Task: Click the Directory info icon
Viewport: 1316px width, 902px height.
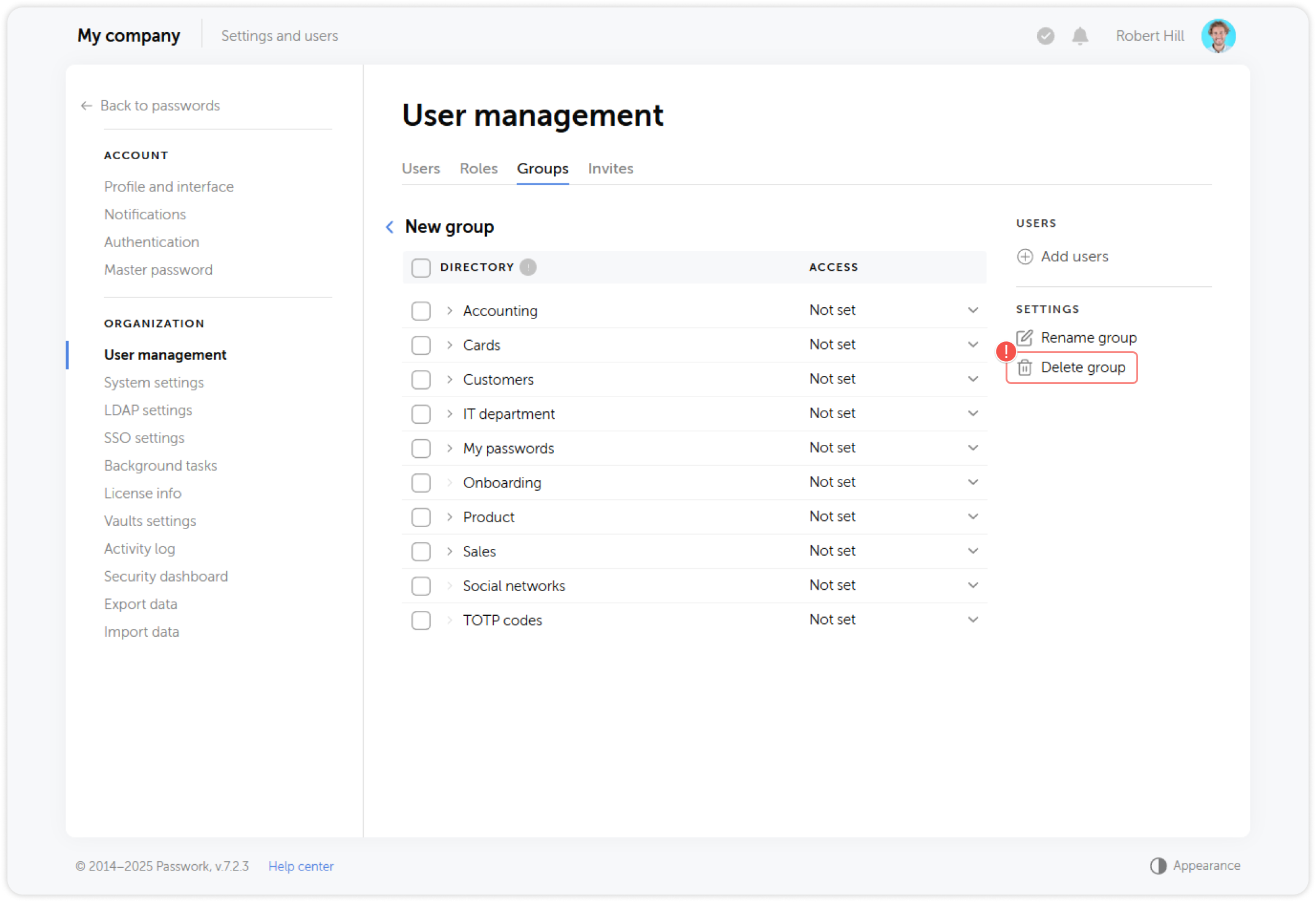Action: click(x=528, y=267)
